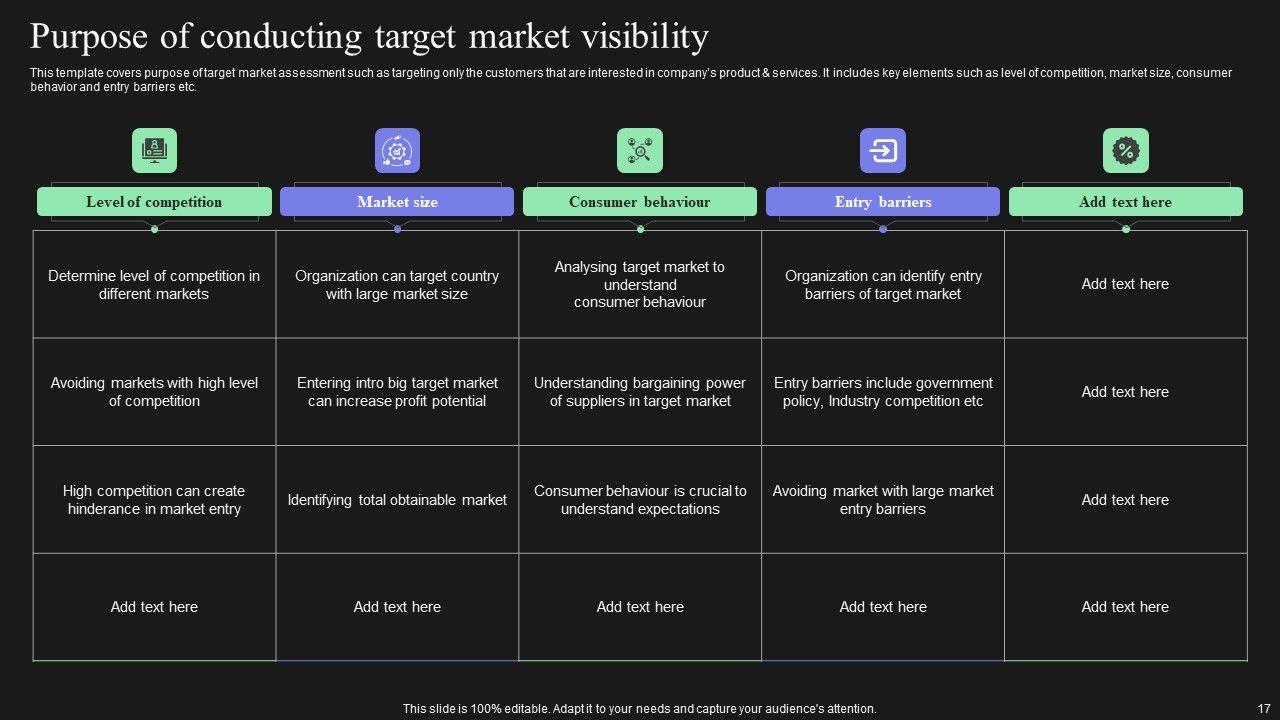This screenshot has width=1280, height=720.
Task: Click the consumer behaviour people-search icon
Action: point(640,151)
